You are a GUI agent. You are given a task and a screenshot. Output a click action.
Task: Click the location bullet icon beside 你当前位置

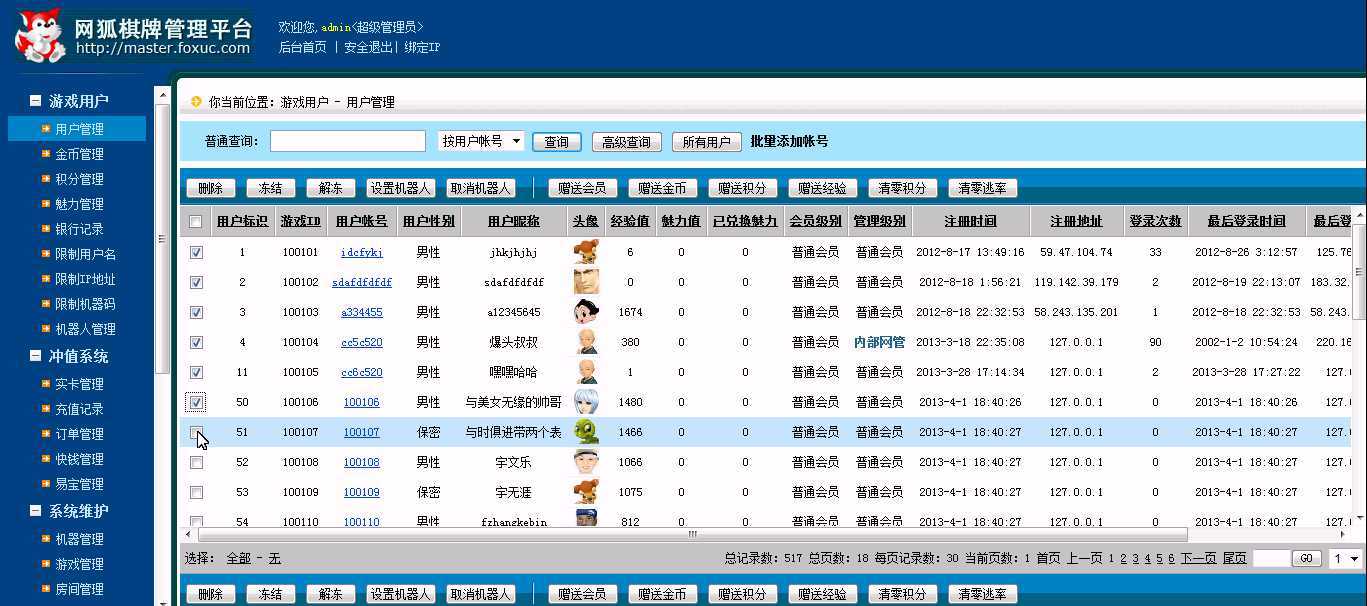click(x=196, y=102)
